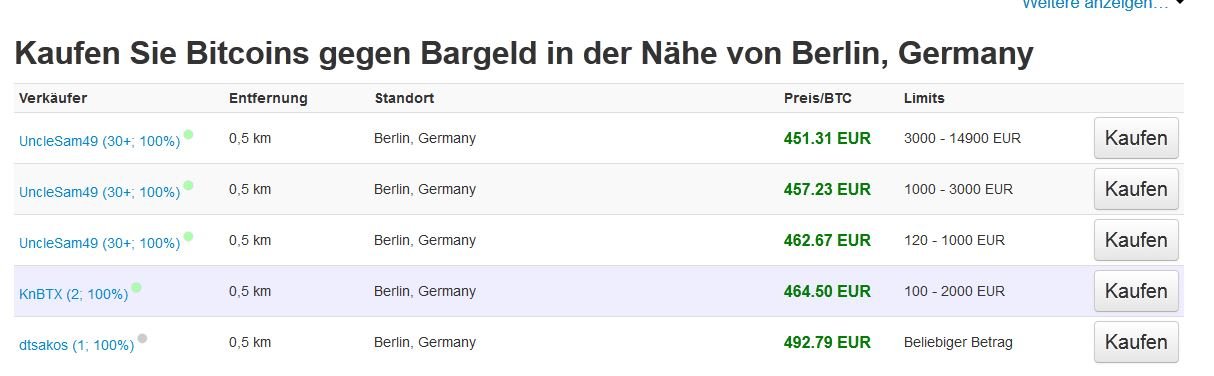Click the online status dot next to KnBTX
Image resolution: width=1214 pixels, height=376 pixels.
click(136, 288)
